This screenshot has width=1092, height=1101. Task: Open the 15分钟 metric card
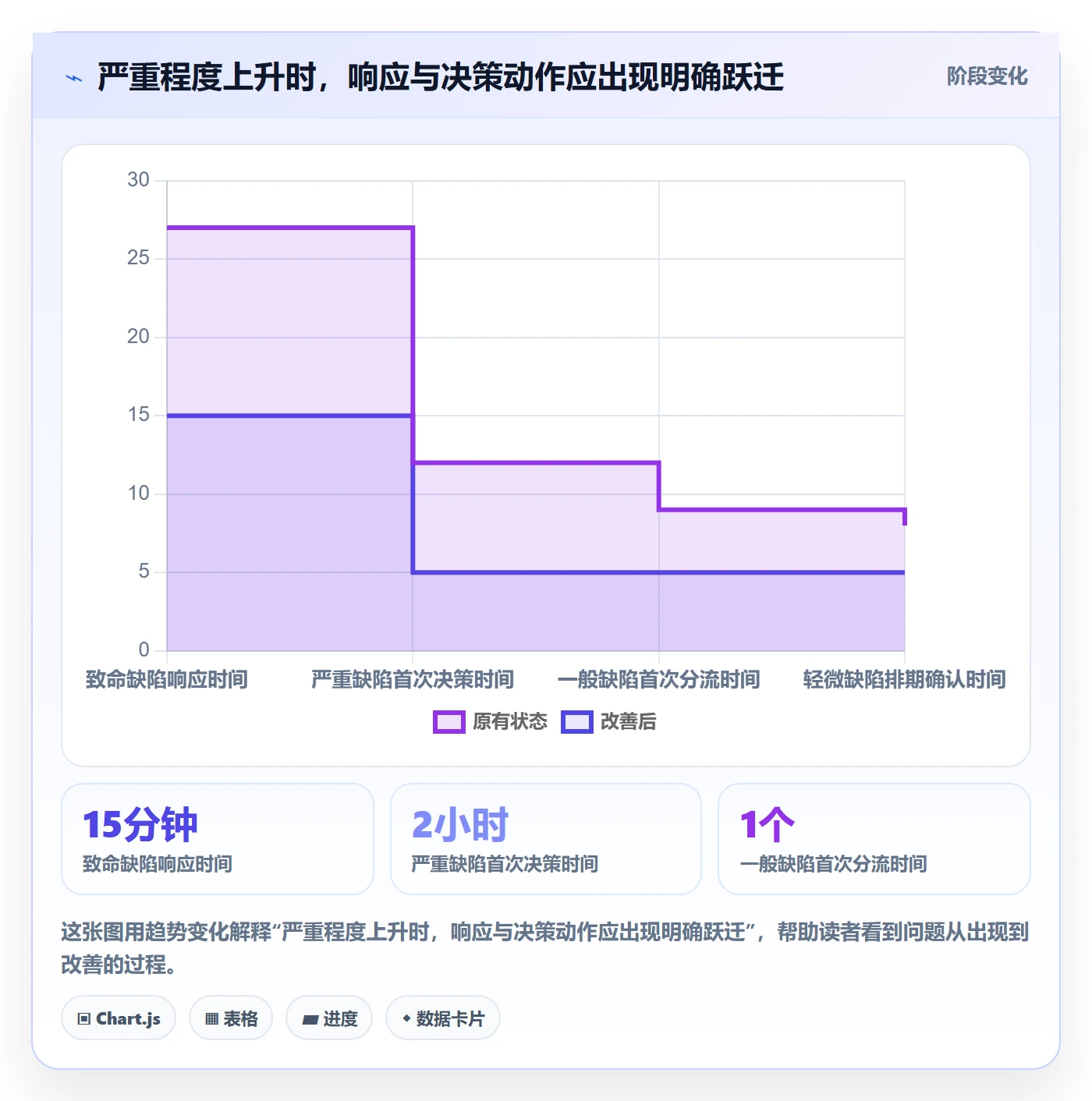click(x=218, y=839)
